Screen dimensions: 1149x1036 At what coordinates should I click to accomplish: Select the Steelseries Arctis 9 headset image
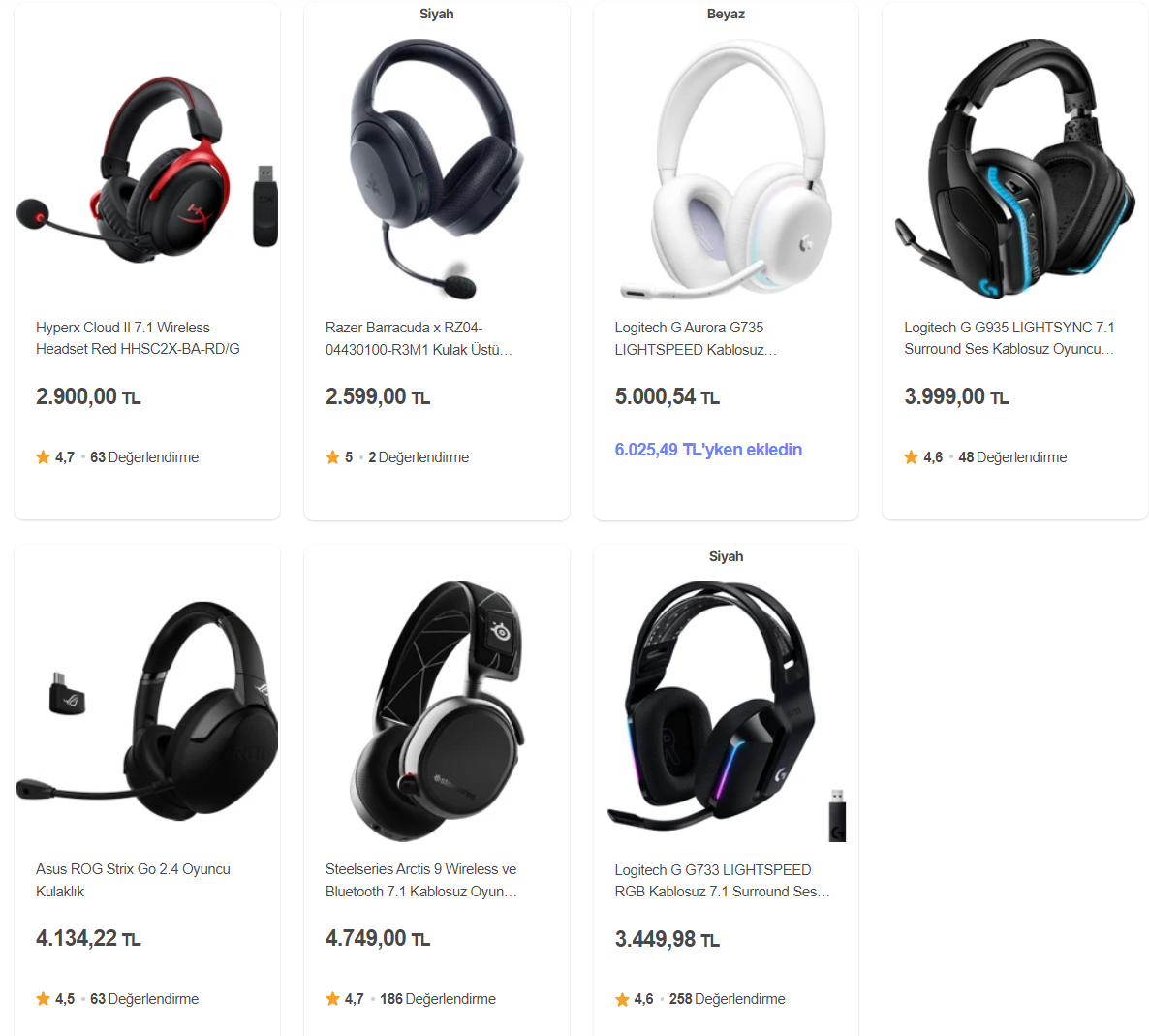pos(437,710)
